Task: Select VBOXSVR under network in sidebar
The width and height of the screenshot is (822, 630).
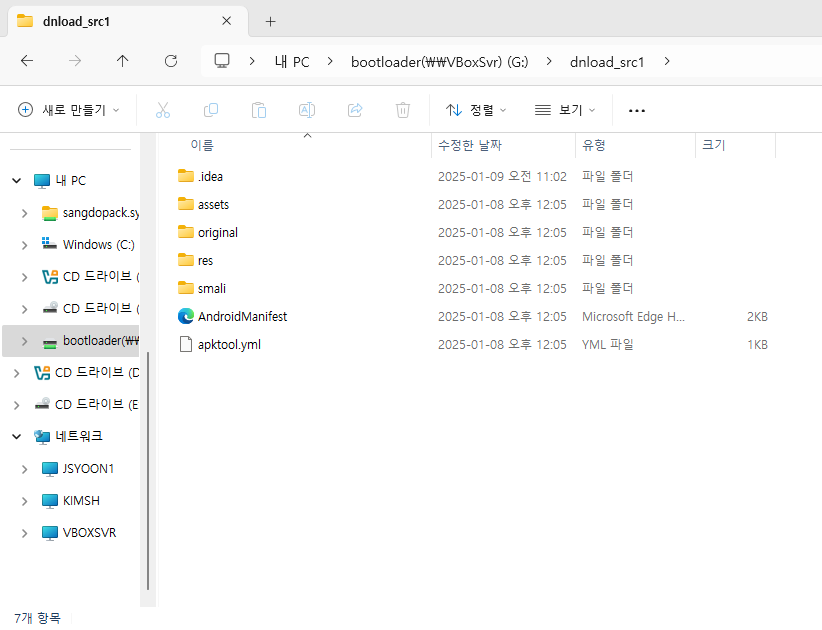Action: tap(89, 533)
